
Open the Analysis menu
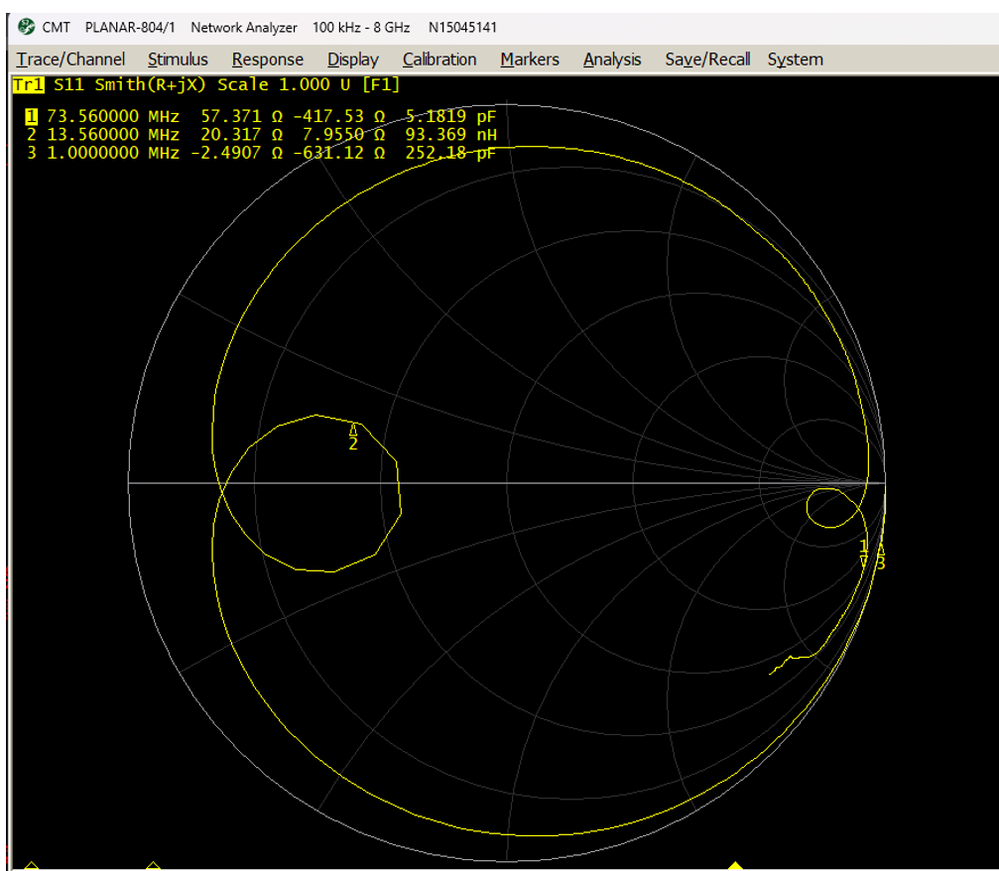(x=612, y=60)
